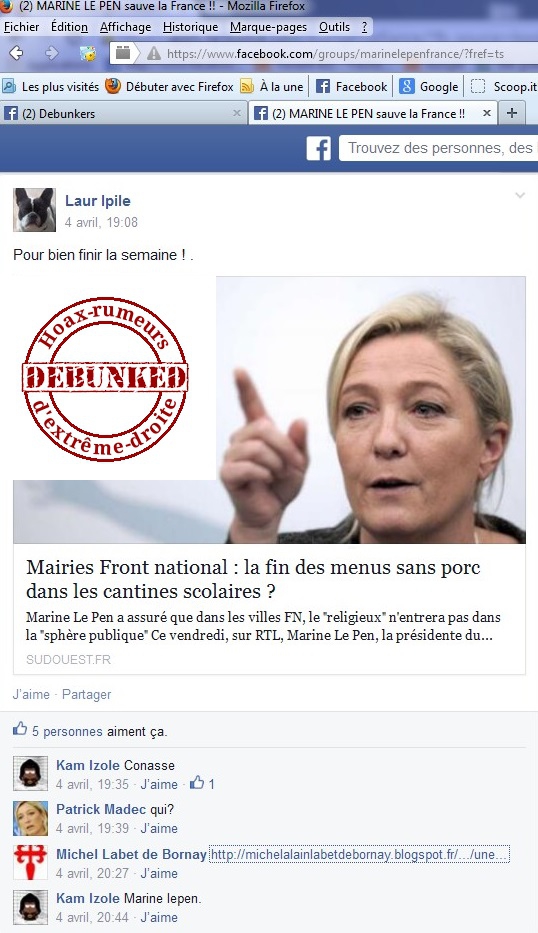The width and height of the screenshot is (538, 933).
Task: Open the À la une RSS bookmark
Action: [272, 86]
